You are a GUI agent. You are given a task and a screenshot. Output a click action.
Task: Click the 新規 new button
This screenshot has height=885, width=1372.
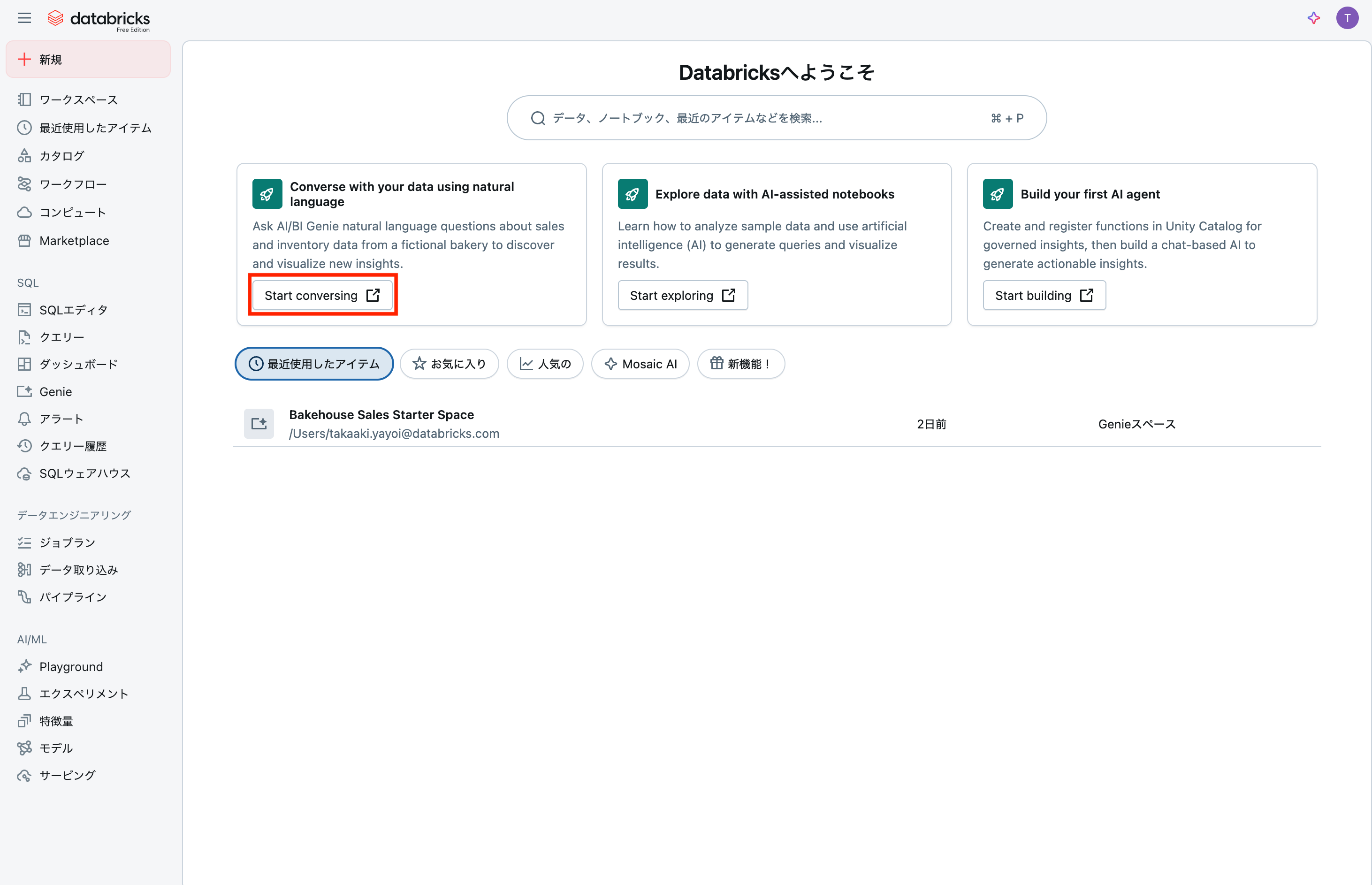88,59
